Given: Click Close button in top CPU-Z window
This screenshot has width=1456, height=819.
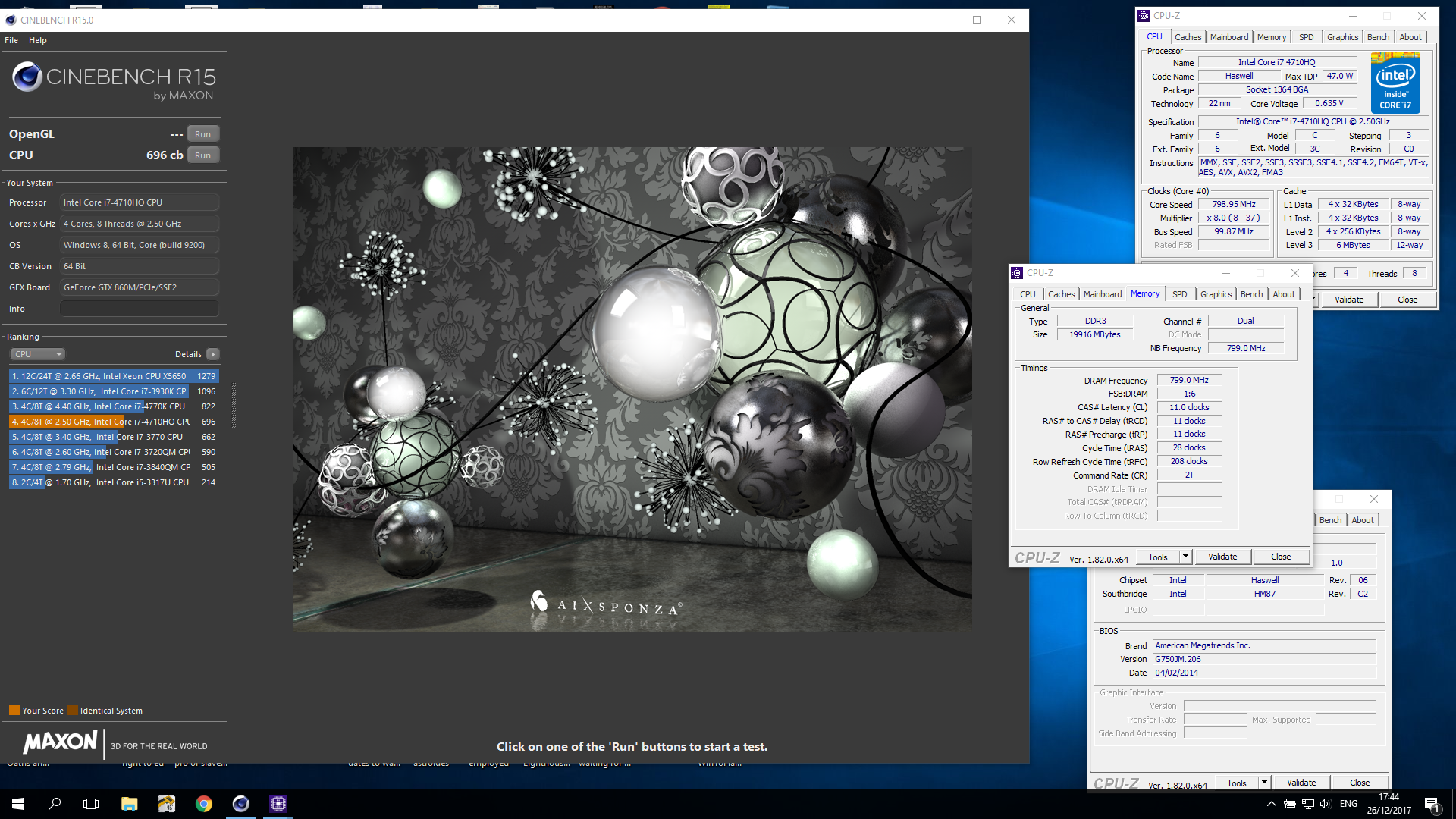Looking at the screenshot, I should pos(1407,300).
